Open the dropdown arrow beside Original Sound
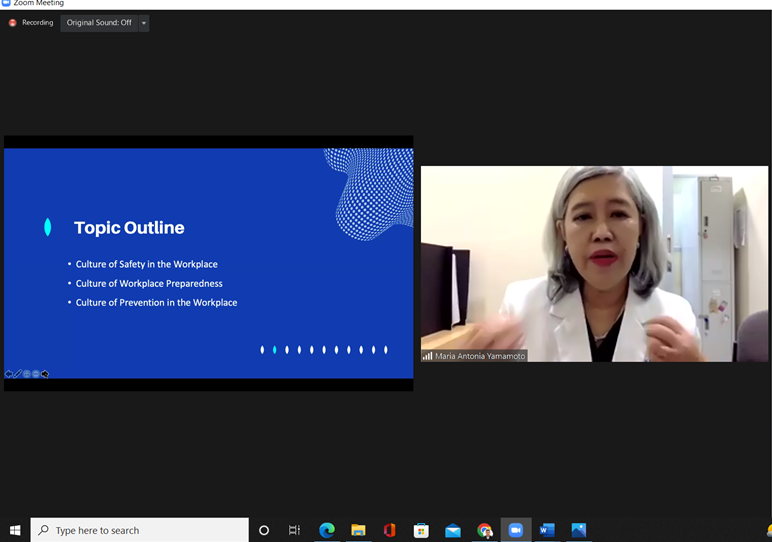 [x=144, y=23]
